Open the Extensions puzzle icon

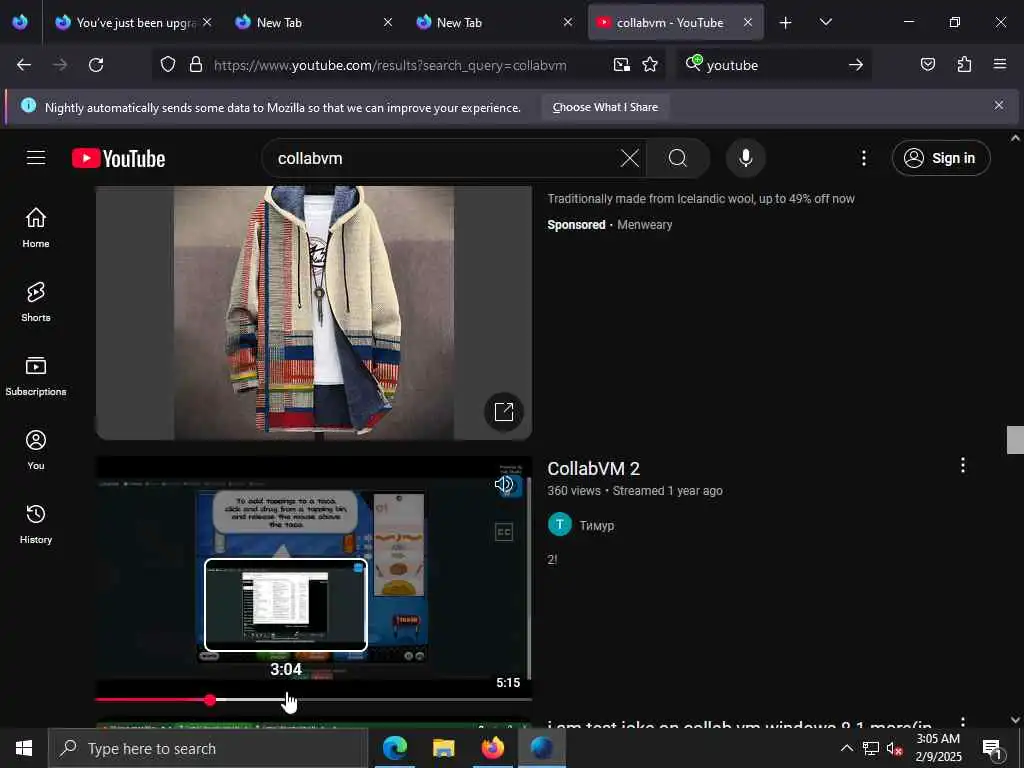coord(964,65)
